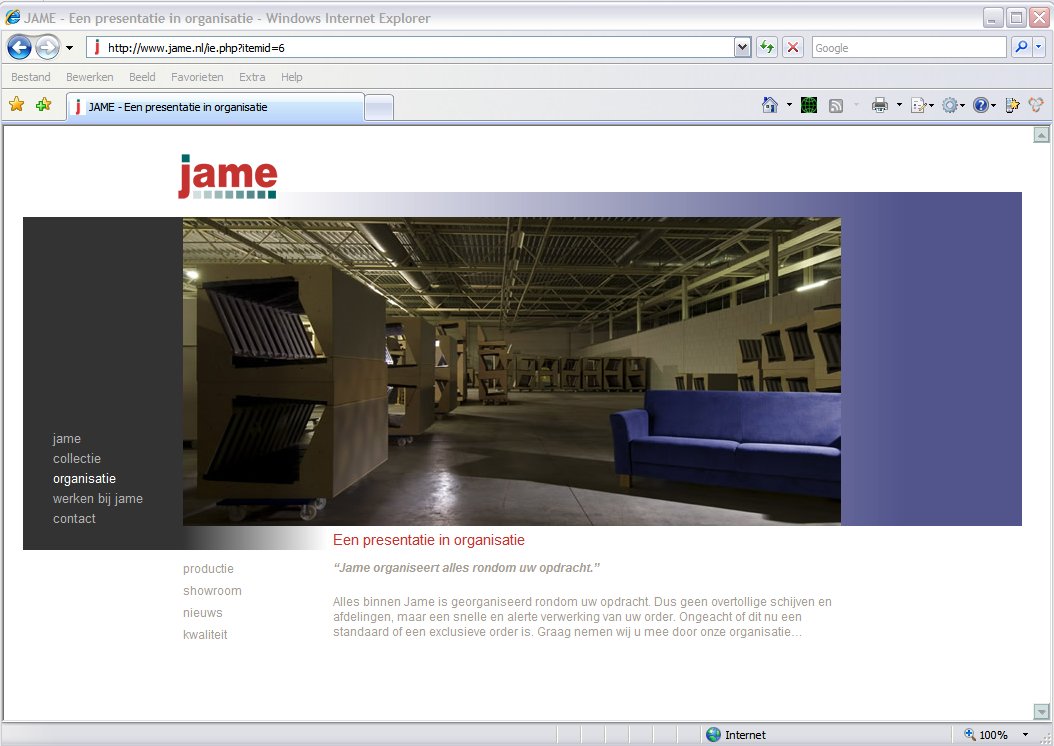1054x746 pixels.
Task: Open the Bestand menu
Action: click(31, 77)
